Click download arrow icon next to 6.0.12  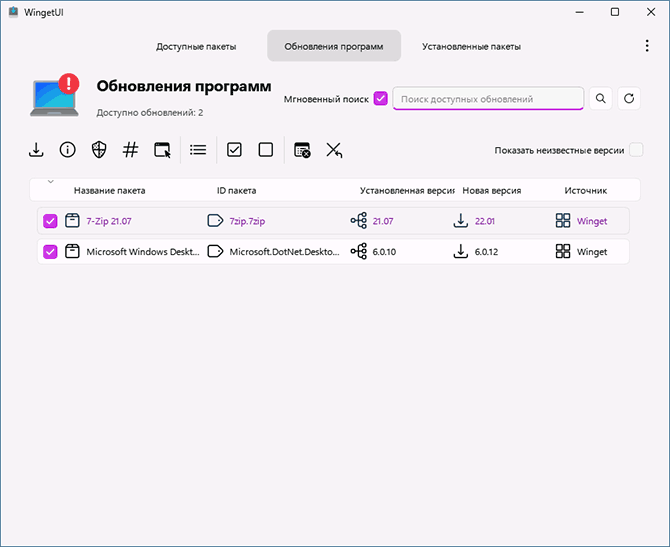461,251
